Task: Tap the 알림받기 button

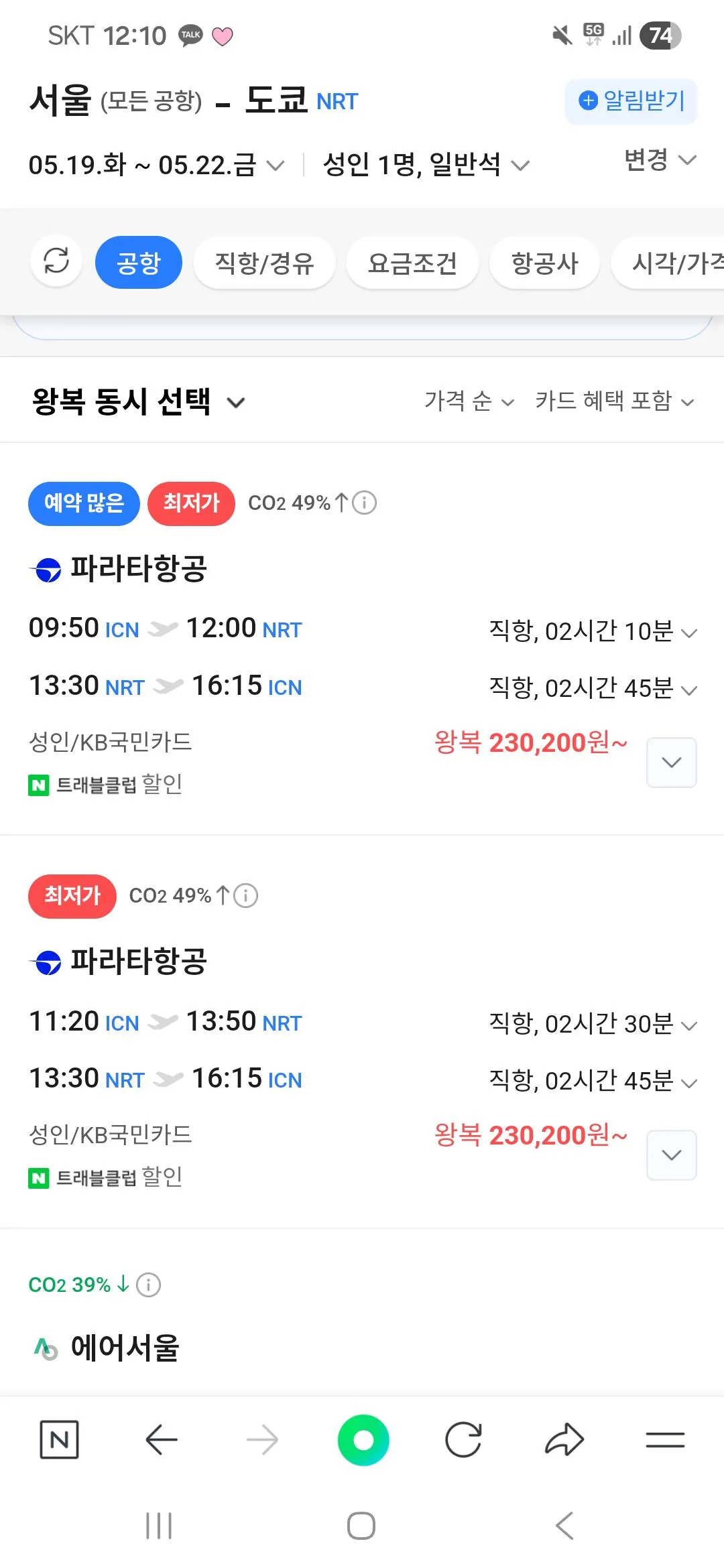Action: pos(631,101)
